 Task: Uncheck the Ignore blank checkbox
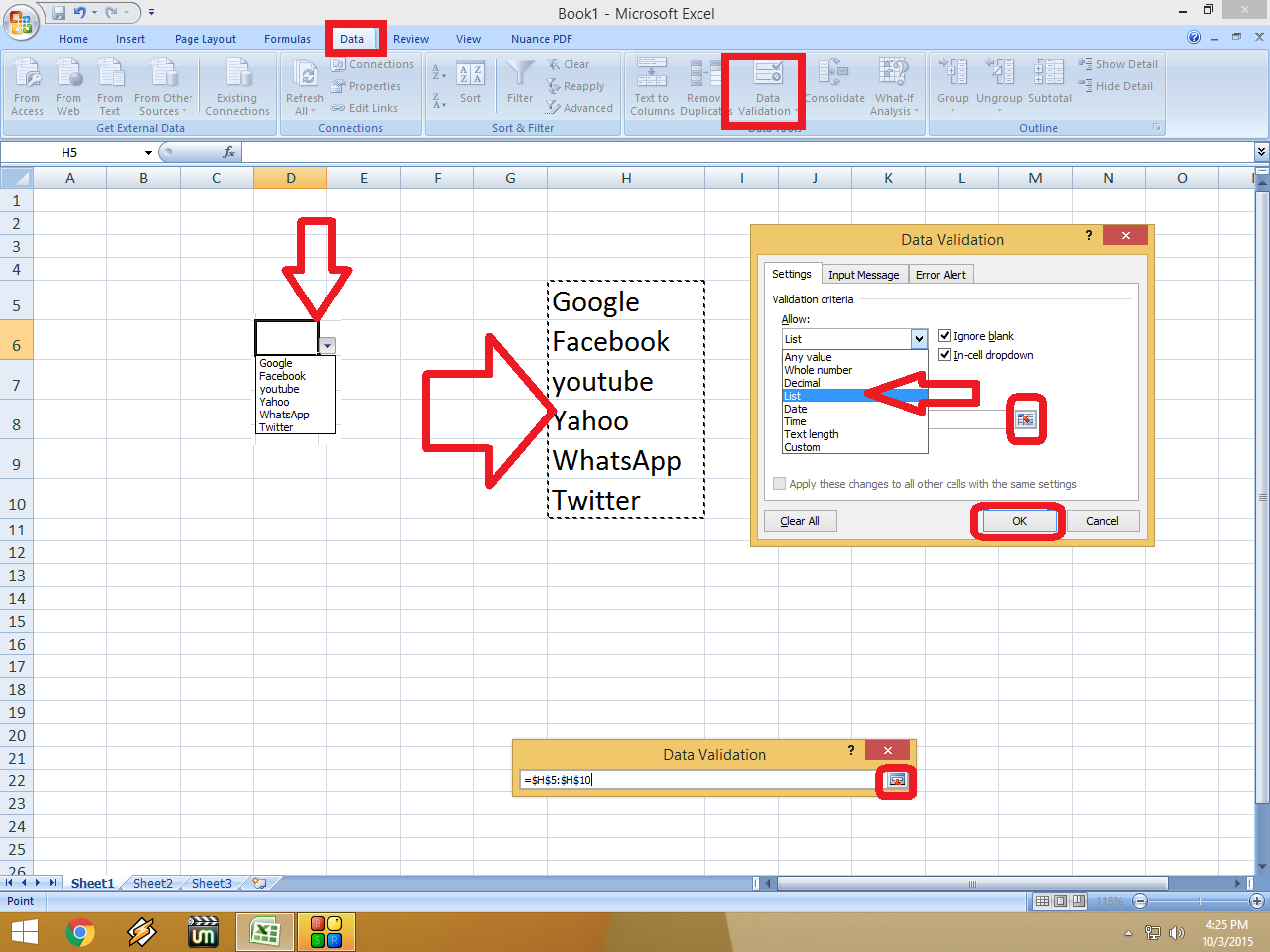[944, 335]
